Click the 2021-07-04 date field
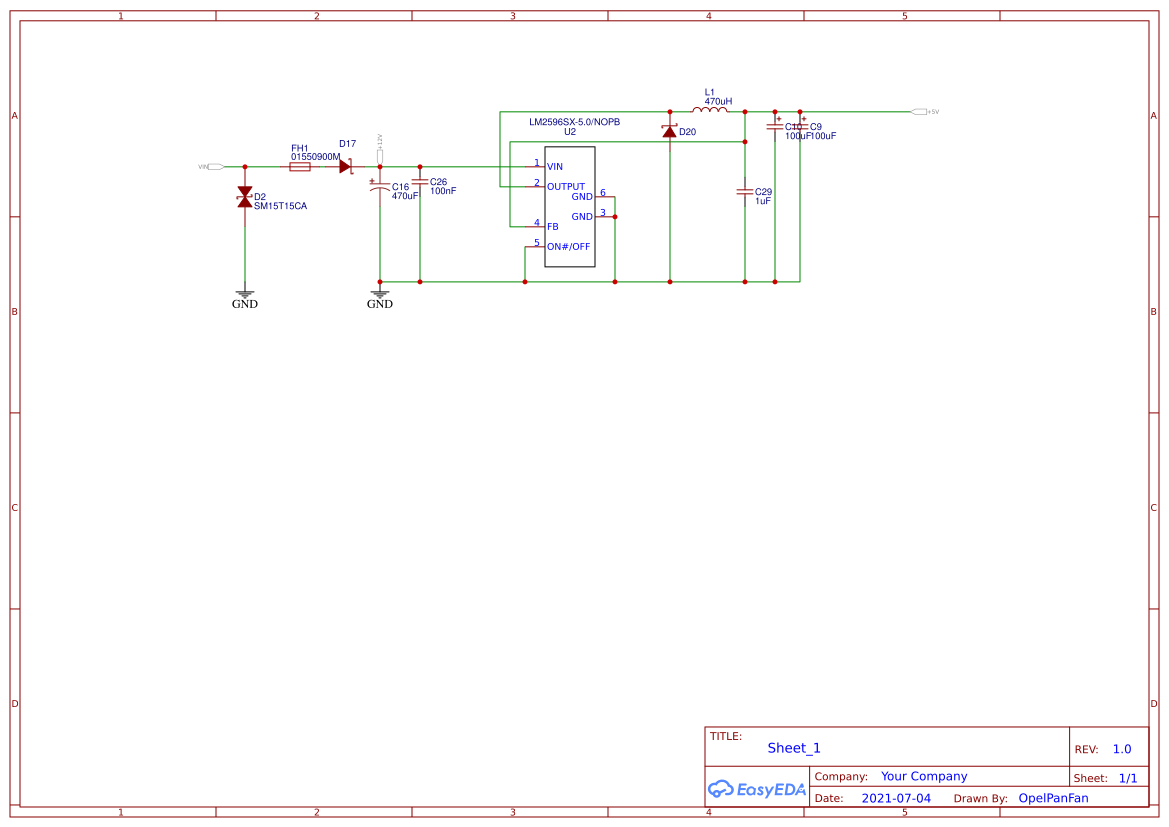The width and height of the screenshot is (1169, 827). (896, 798)
